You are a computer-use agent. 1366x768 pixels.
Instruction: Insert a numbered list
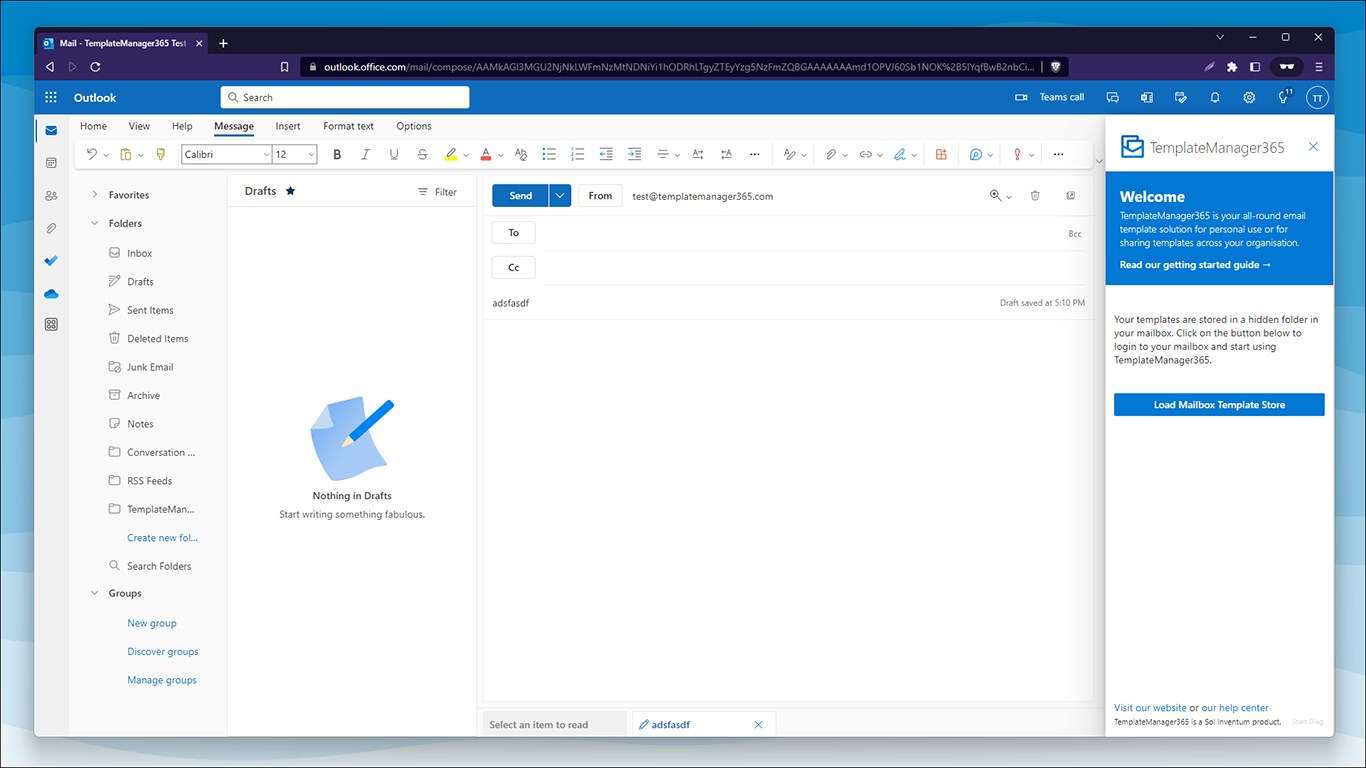pyautogui.click(x=577, y=154)
